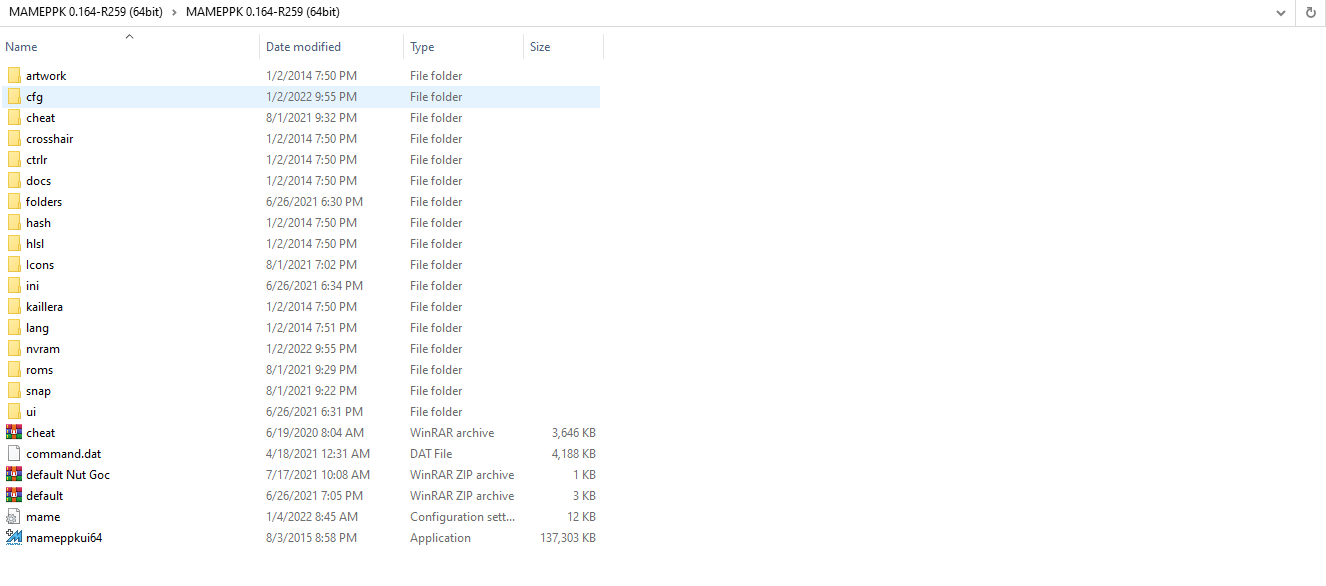Screen dimensions: 1326x586
Task: Click the mame configuration file icon
Action: 14,517
